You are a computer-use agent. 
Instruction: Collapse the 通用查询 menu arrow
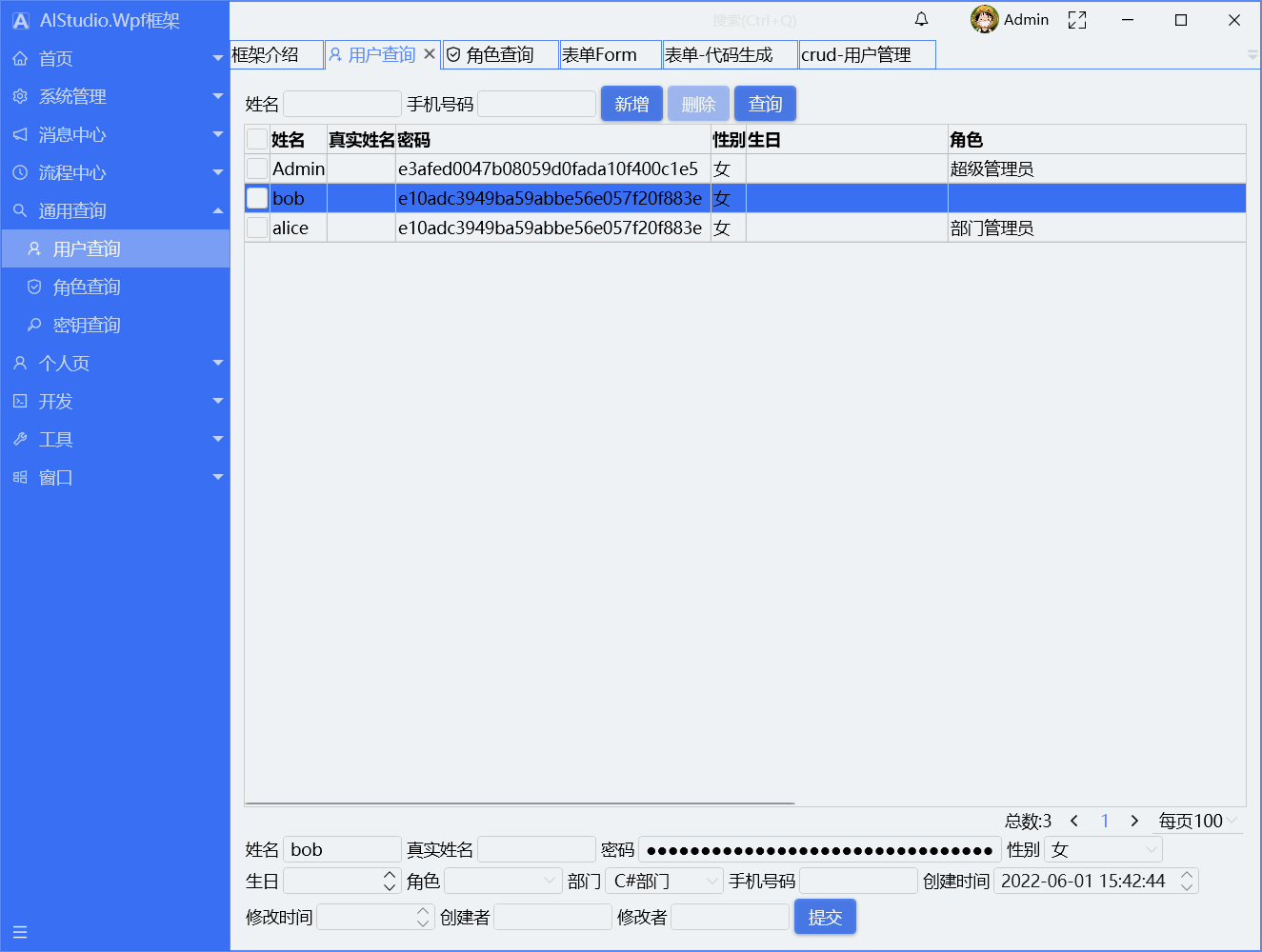(218, 210)
